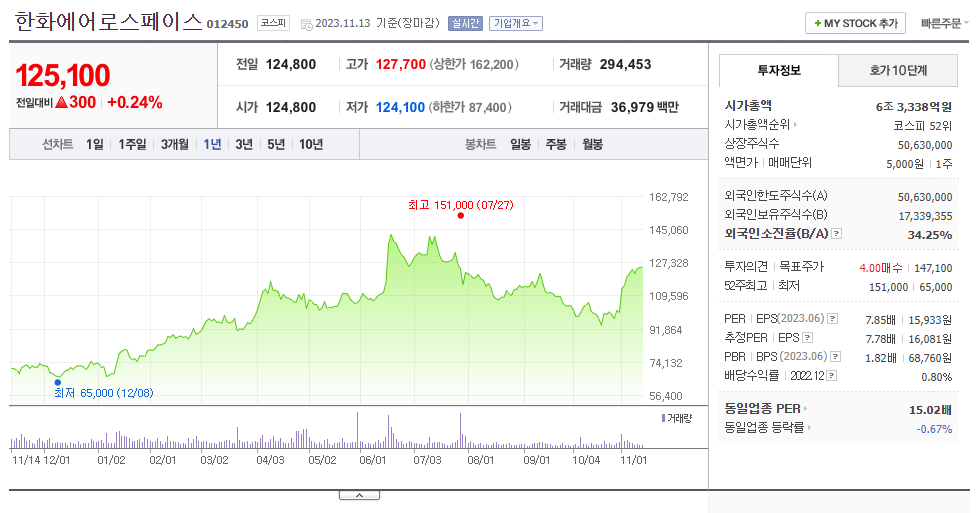Select the 1주일 line chart period
The image size is (979, 513).
[132, 145]
